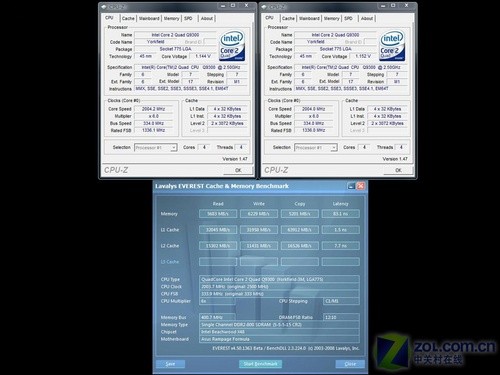The width and height of the screenshot is (500, 375).
Task: Click Memory Read value 5683 MB/s
Action: [218, 214]
